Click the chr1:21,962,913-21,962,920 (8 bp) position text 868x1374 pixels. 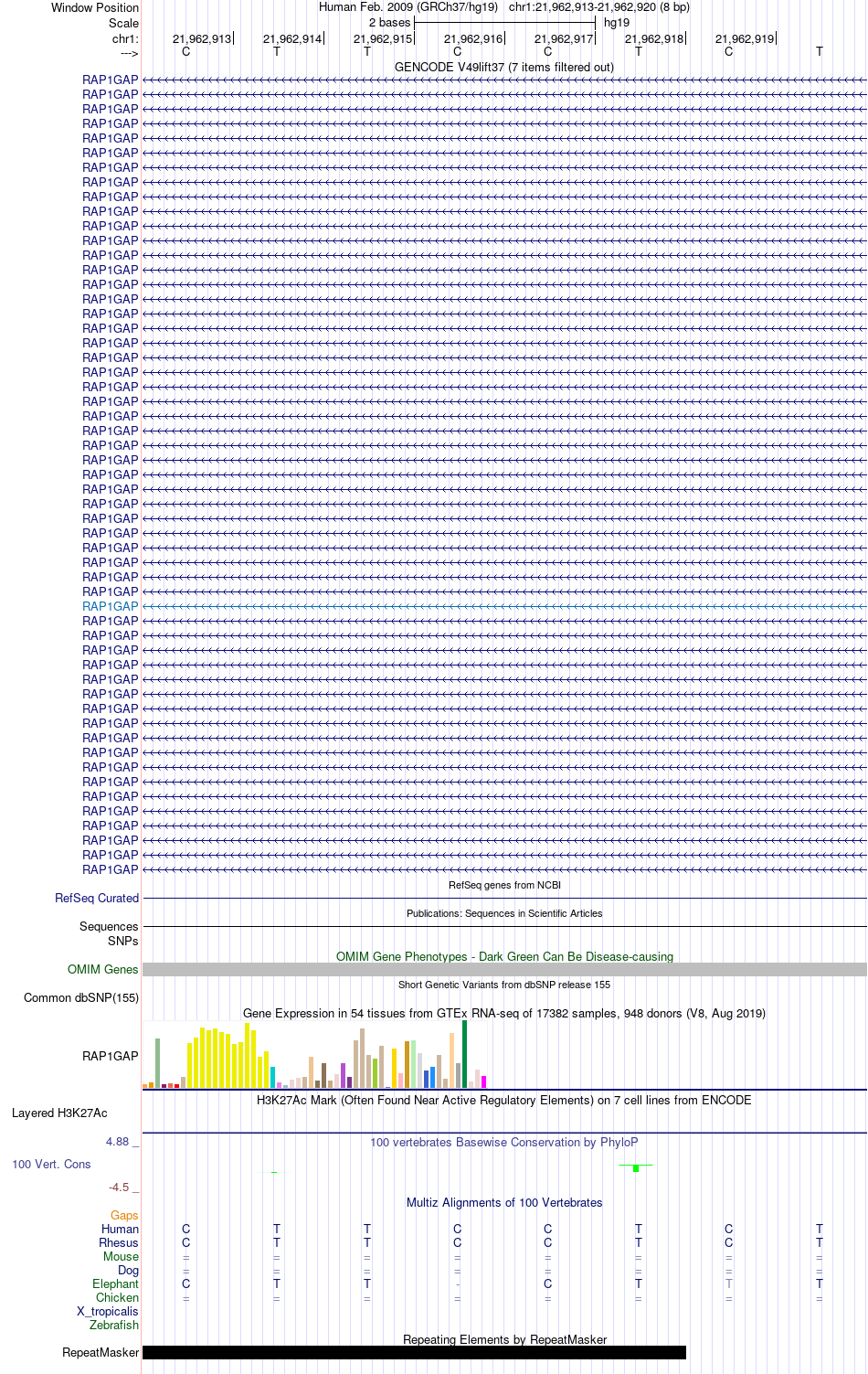click(x=598, y=7)
